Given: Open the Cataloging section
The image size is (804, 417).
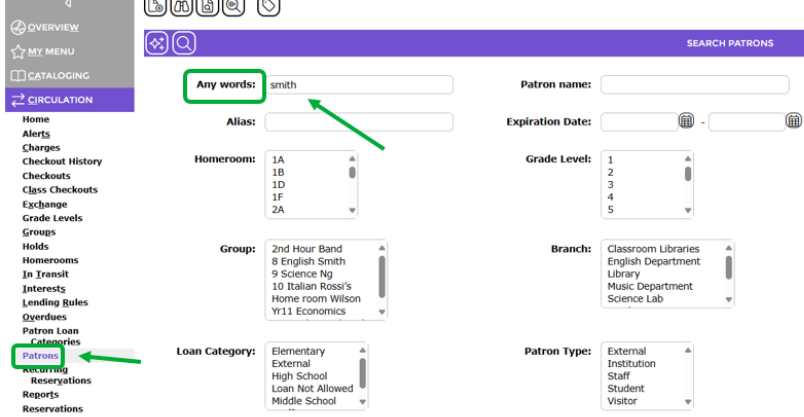Looking at the screenshot, I should (58, 75).
